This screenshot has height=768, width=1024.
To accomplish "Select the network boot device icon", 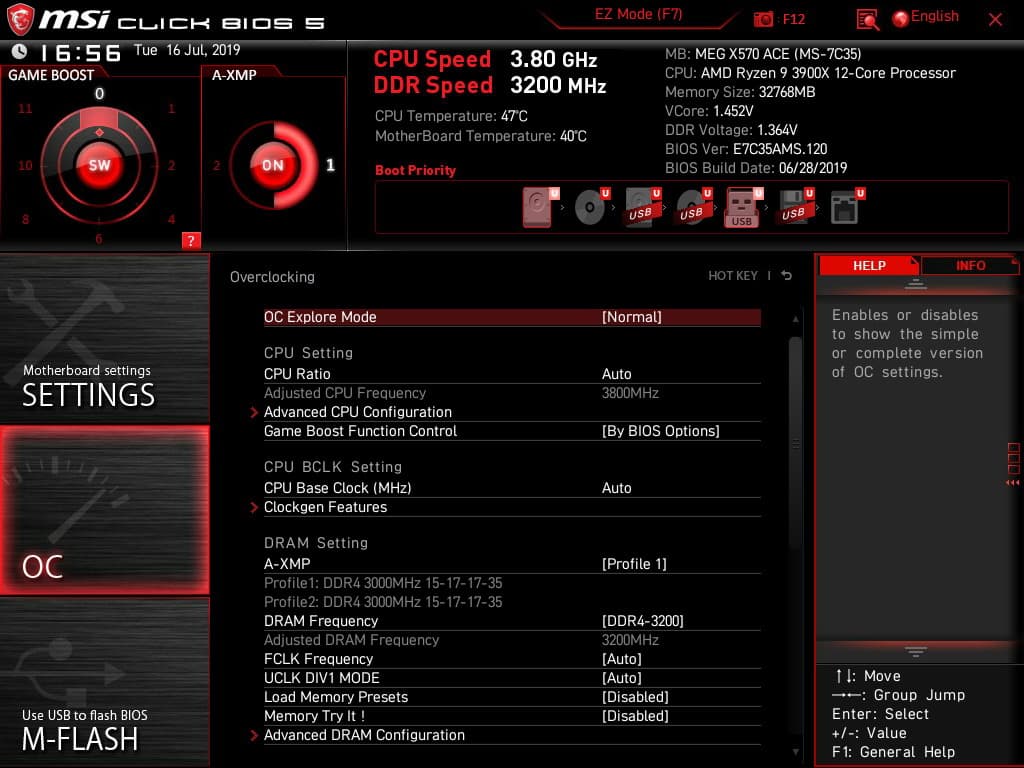I will point(846,207).
